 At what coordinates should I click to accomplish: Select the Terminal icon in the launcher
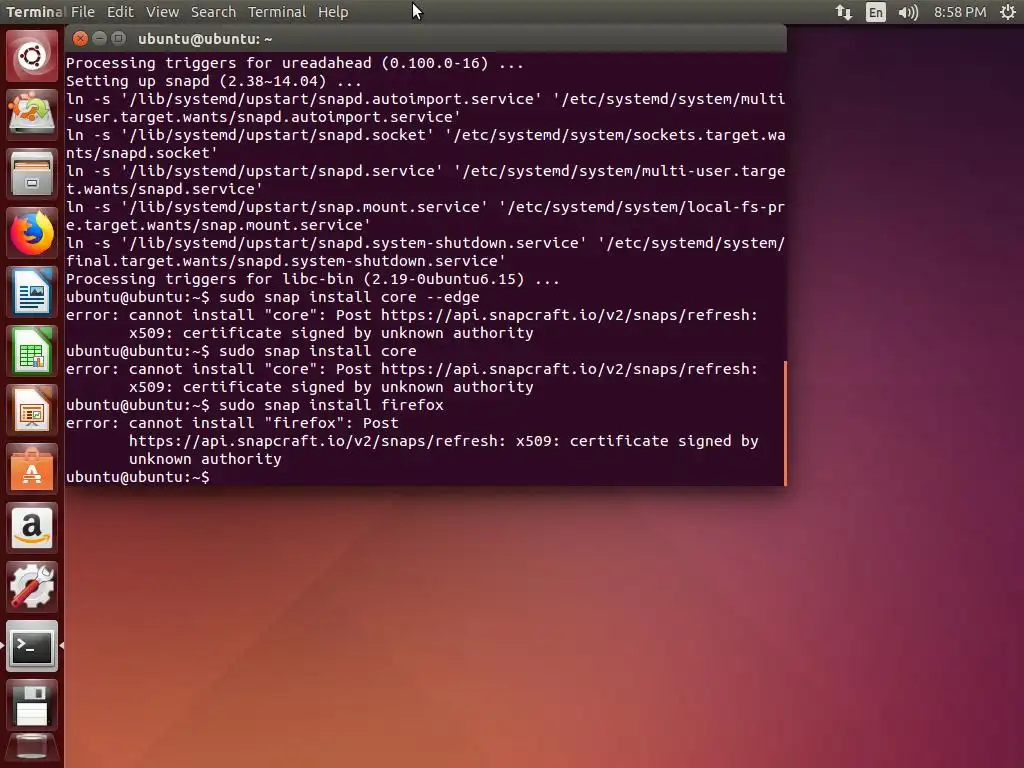(x=31, y=646)
